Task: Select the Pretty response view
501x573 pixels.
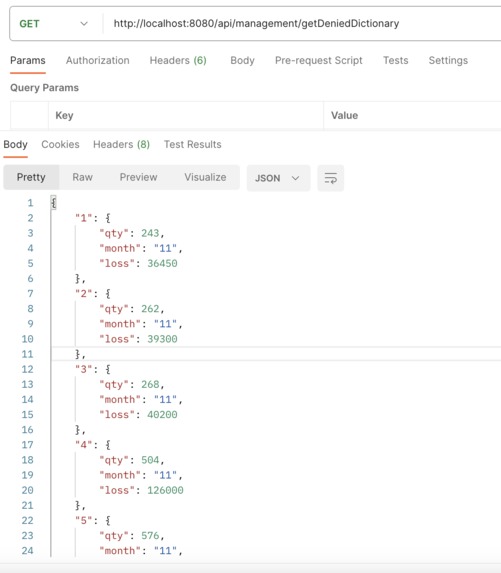Action: (x=31, y=177)
